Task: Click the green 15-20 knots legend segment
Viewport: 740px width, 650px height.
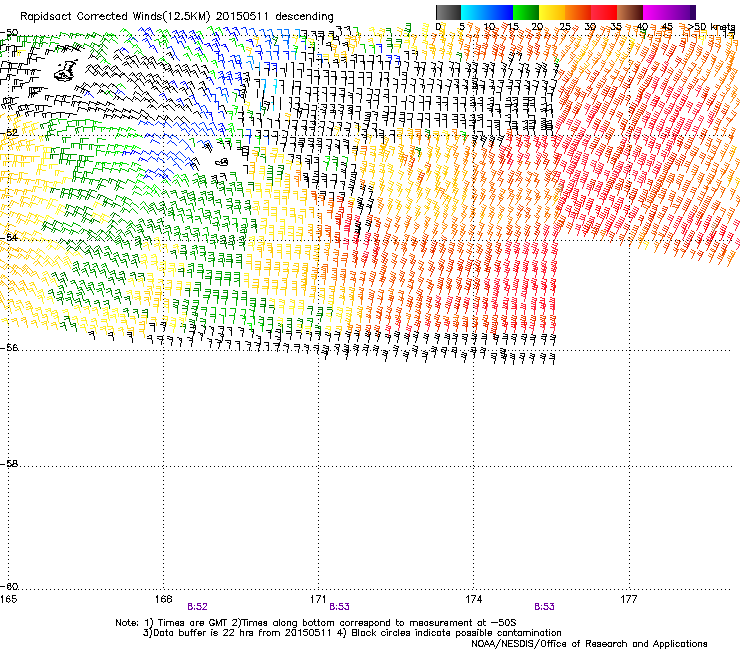Action: click(x=526, y=12)
